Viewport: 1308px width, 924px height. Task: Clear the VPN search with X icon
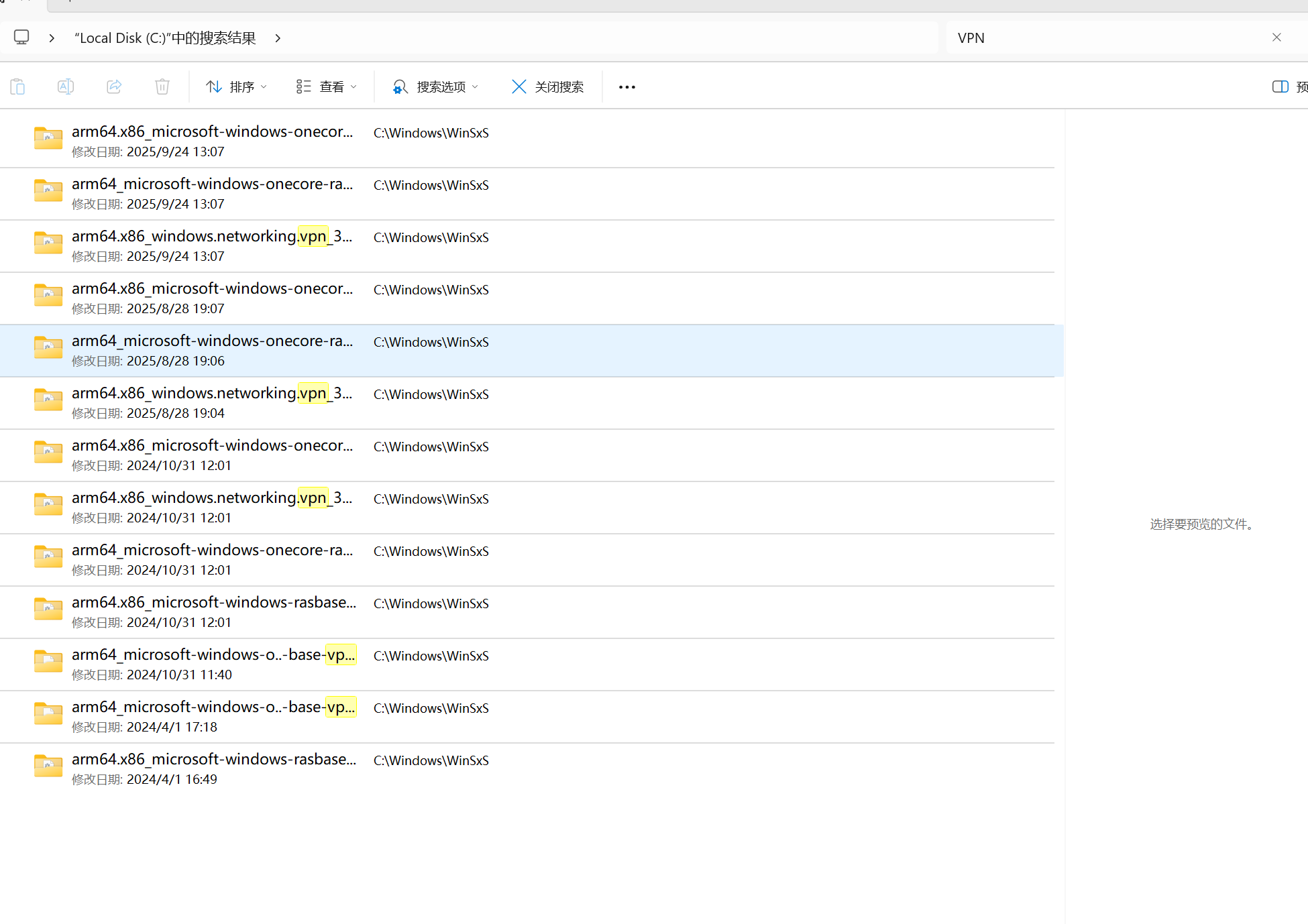[1276, 38]
